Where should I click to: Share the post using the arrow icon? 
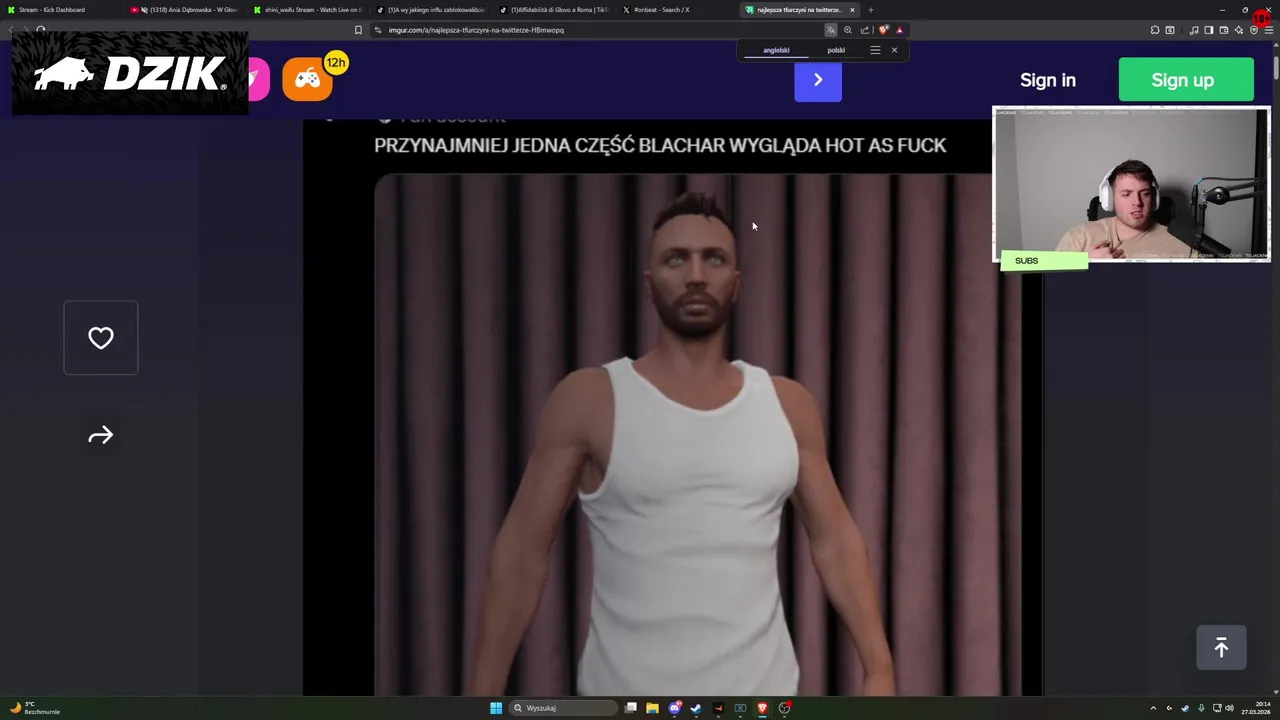tap(101, 435)
